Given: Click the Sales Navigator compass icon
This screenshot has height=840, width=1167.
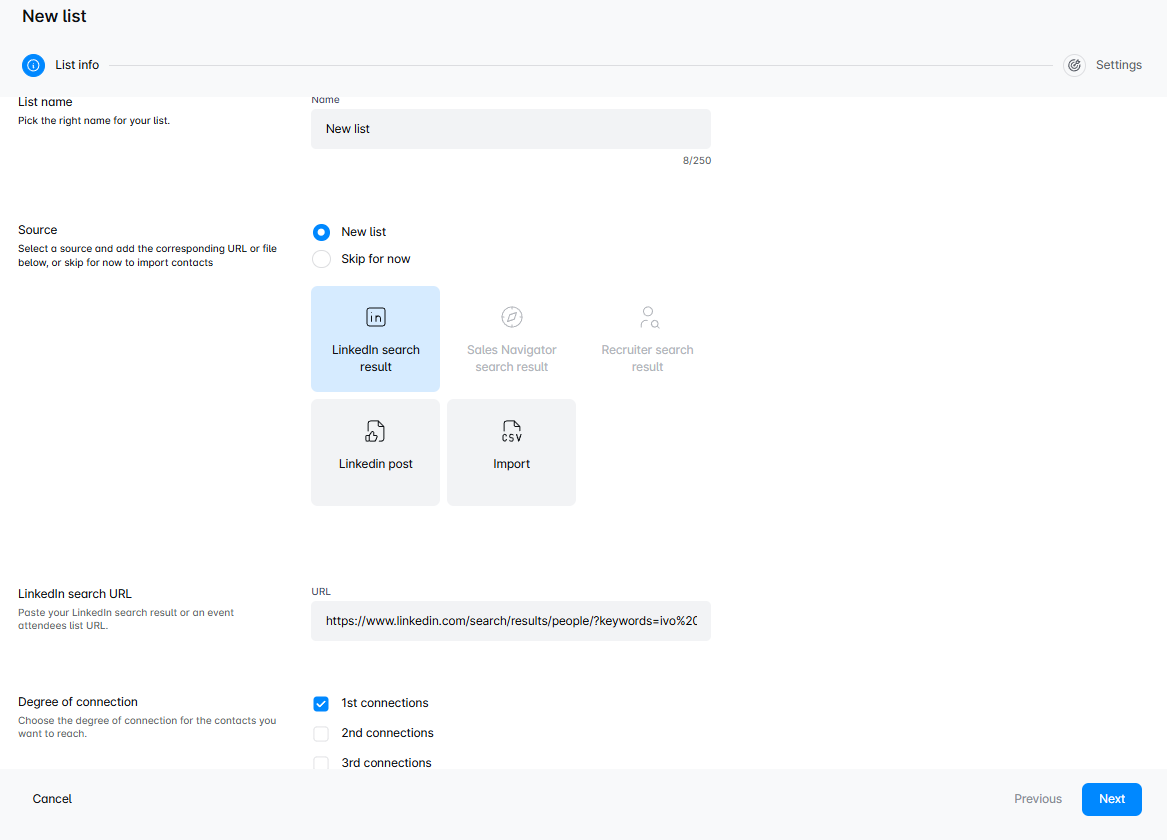Looking at the screenshot, I should click(x=512, y=317).
